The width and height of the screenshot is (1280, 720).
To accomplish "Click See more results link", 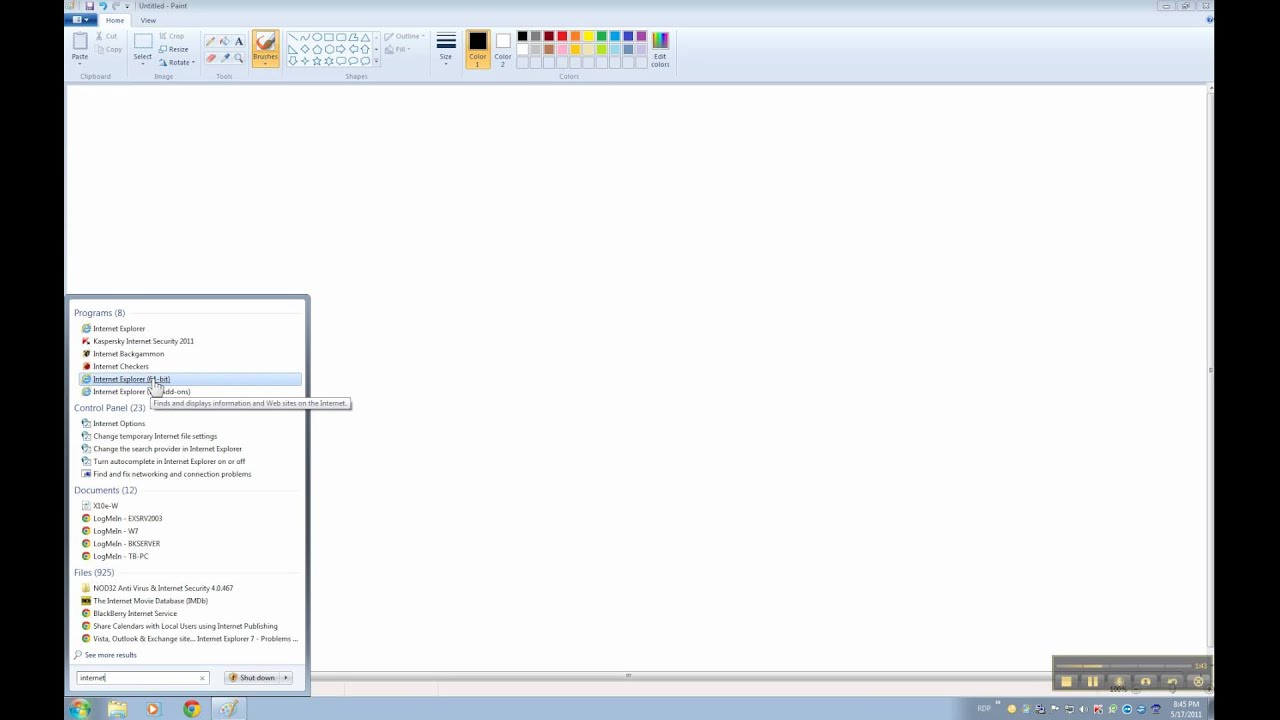I will pyautogui.click(x=110, y=655).
